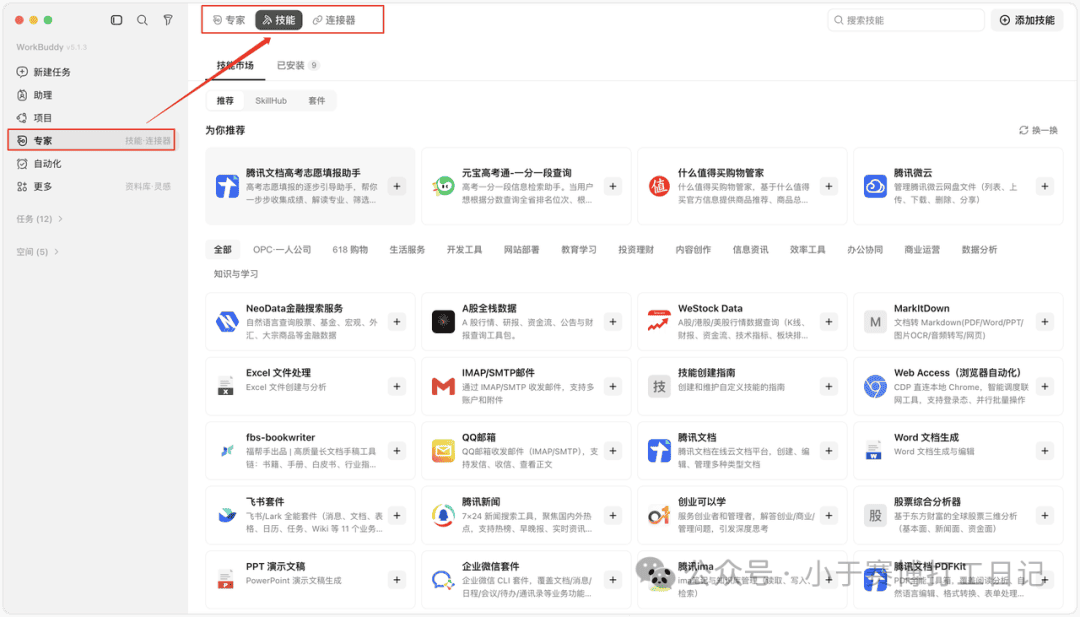Add PPT 演示文稿 with plus button
The image size is (1080, 617).
point(397,580)
